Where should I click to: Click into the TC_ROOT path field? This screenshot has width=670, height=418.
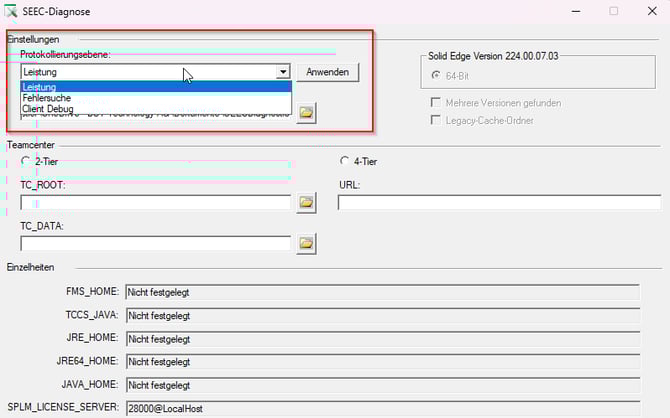click(155, 203)
